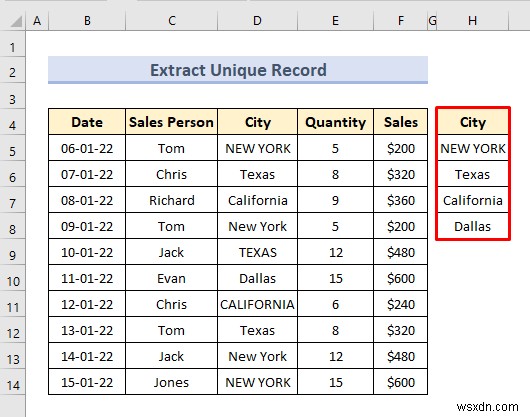Click the 'Jones' sales person cell
This screenshot has width=530, height=417.
pyautogui.click(x=171, y=382)
